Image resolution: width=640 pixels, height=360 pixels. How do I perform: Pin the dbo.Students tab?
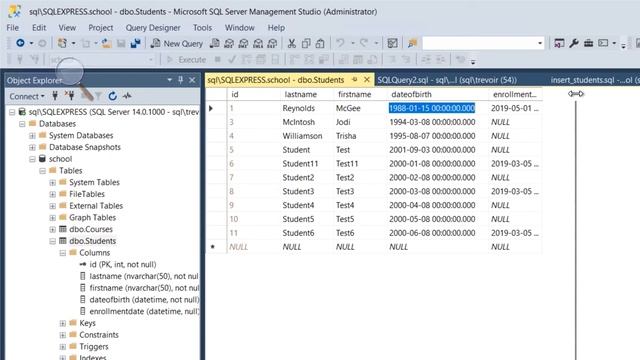tap(354, 80)
